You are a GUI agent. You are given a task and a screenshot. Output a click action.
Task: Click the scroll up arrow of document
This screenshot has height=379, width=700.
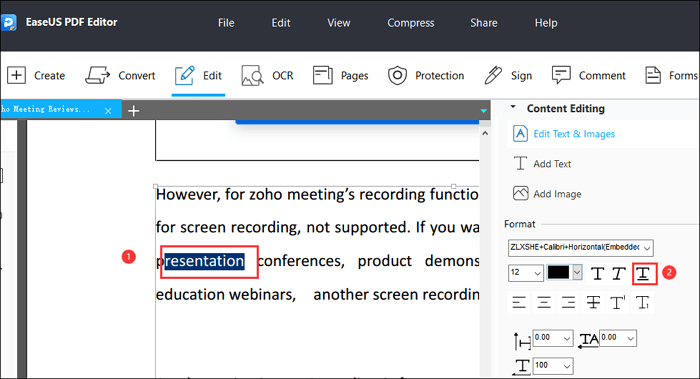tap(485, 133)
